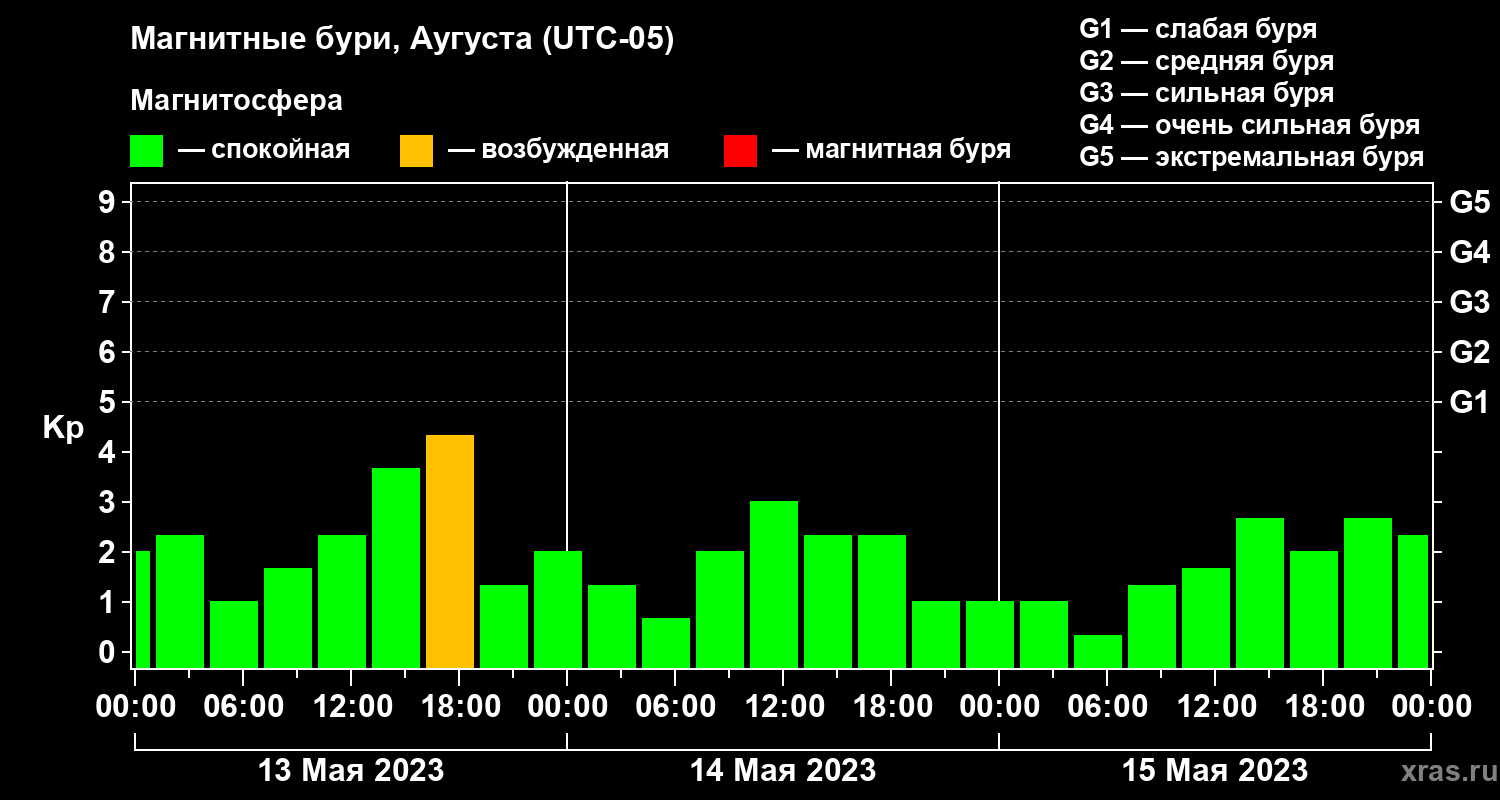Viewport: 1500px width, 800px height.
Task: Click the 'Магнитосфера' legend heading
Action: coord(236,101)
